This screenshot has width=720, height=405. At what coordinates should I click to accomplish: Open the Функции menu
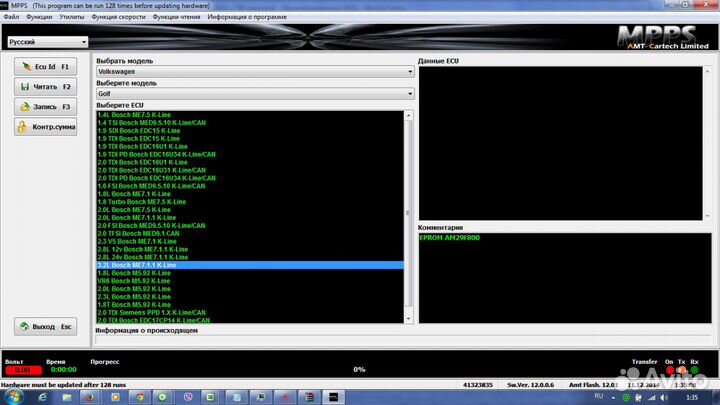[39, 17]
